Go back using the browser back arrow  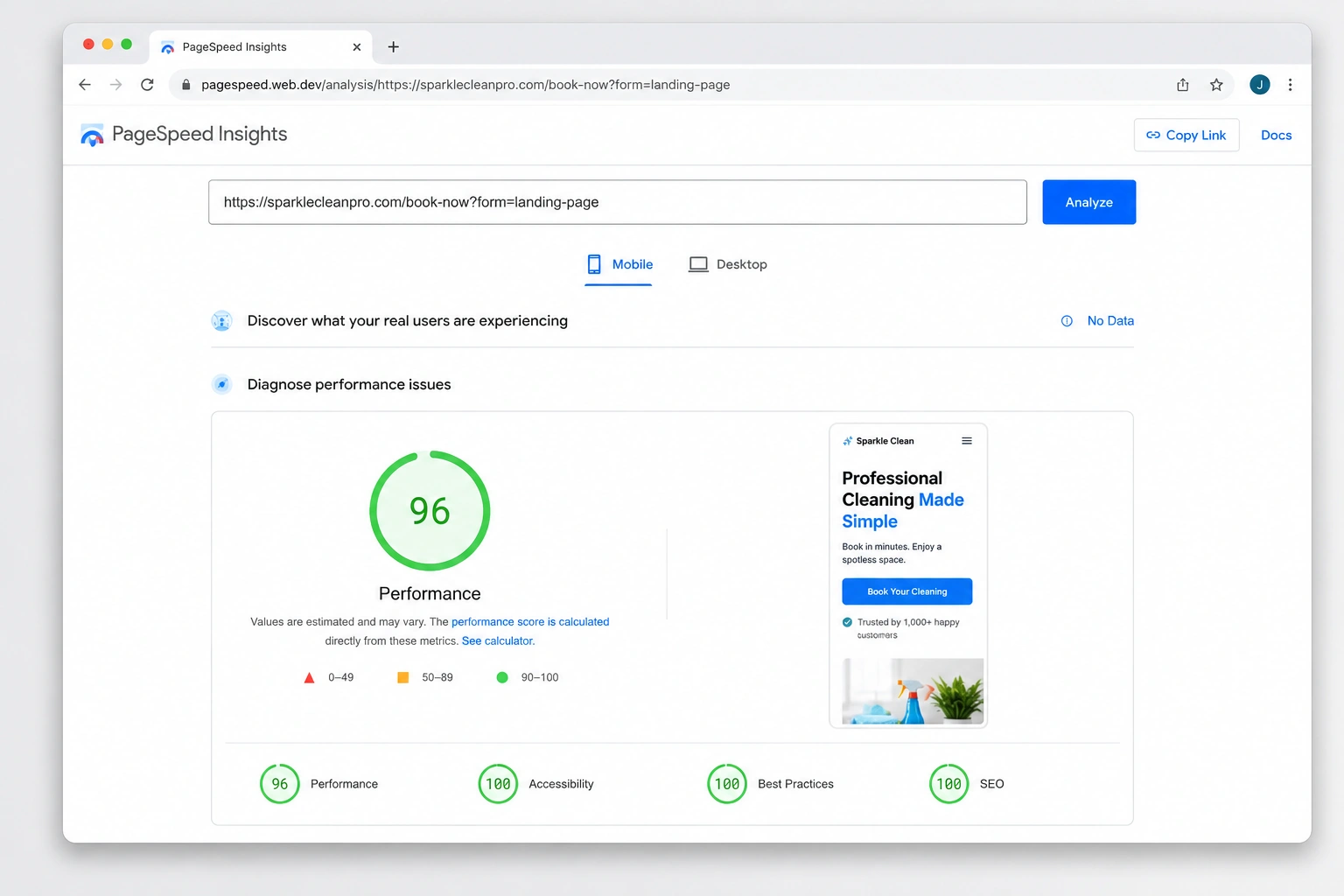(85, 85)
